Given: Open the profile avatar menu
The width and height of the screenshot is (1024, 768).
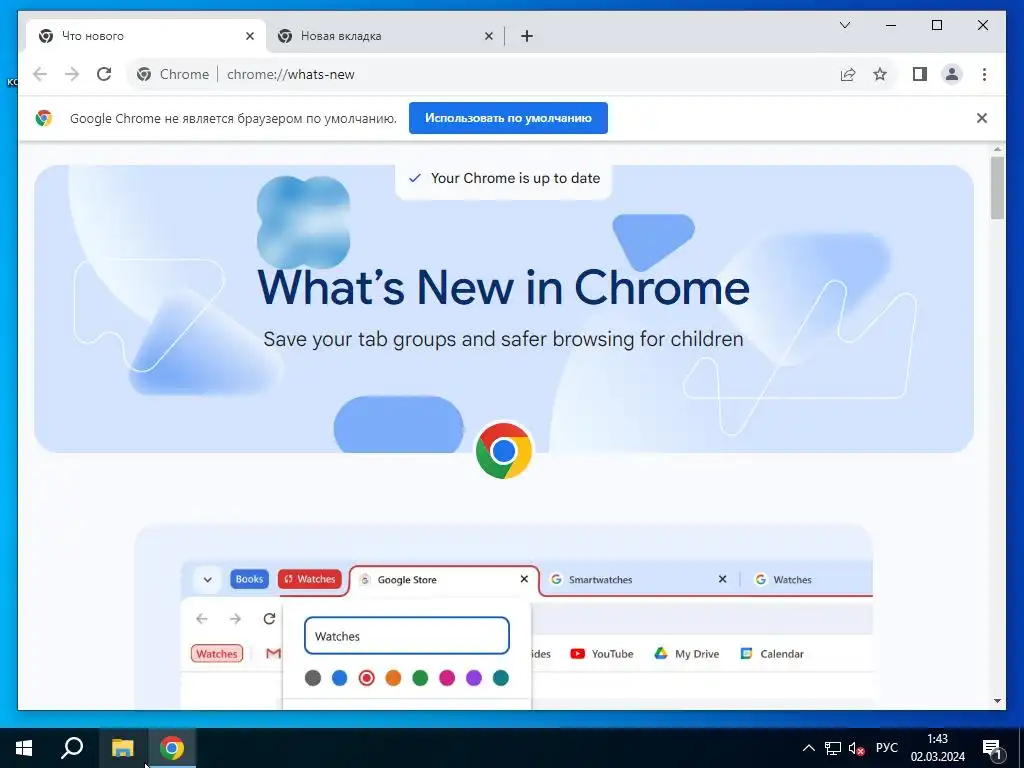Looking at the screenshot, I should coord(952,74).
